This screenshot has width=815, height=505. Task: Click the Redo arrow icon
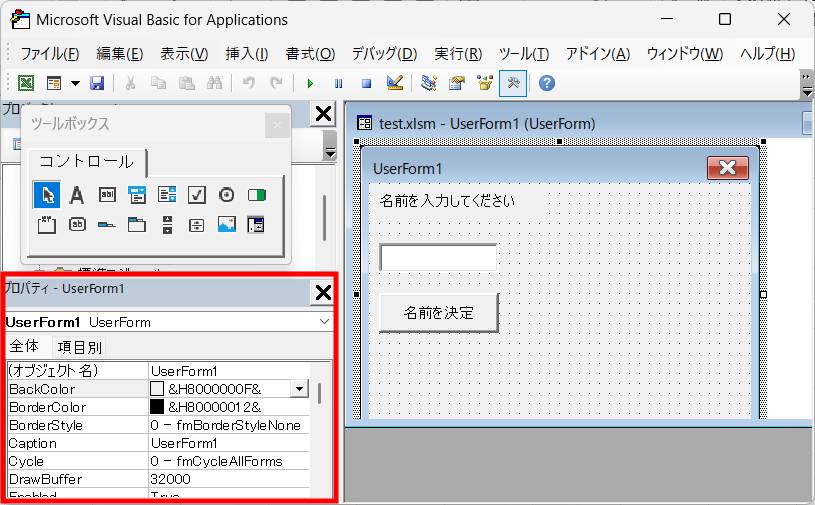click(x=277, y=83)
